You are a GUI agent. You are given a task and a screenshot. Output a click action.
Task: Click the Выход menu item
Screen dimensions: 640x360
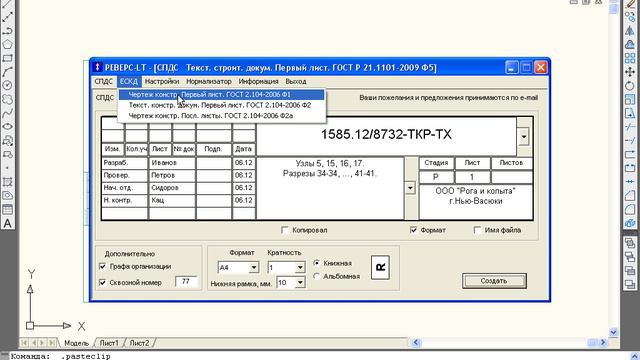tap(296, 82)
